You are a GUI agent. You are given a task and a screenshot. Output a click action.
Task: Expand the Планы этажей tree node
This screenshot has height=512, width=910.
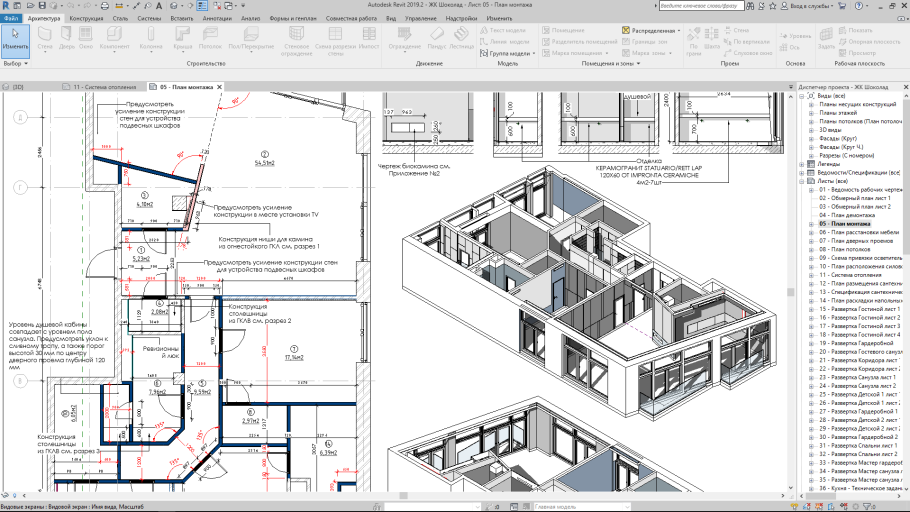(811, 115)
